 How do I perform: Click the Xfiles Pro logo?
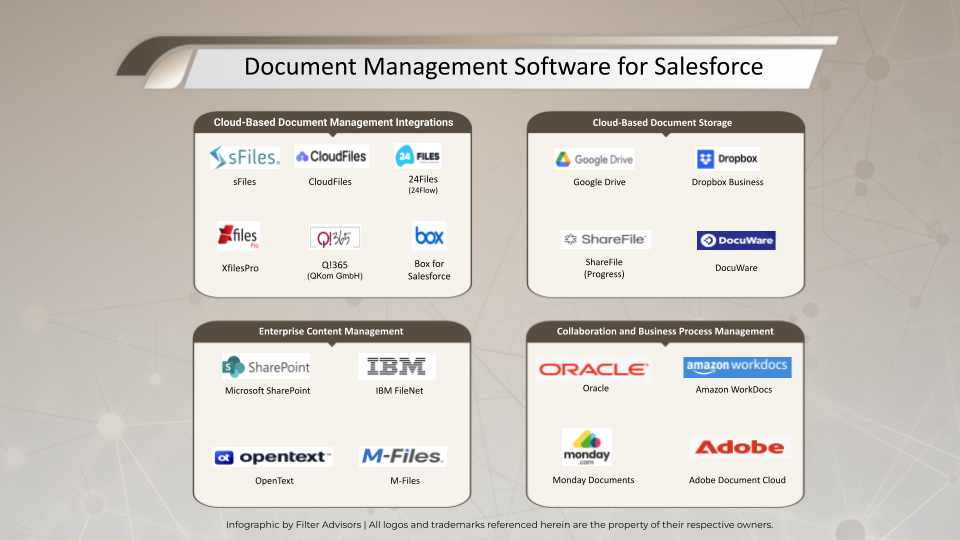239,236
